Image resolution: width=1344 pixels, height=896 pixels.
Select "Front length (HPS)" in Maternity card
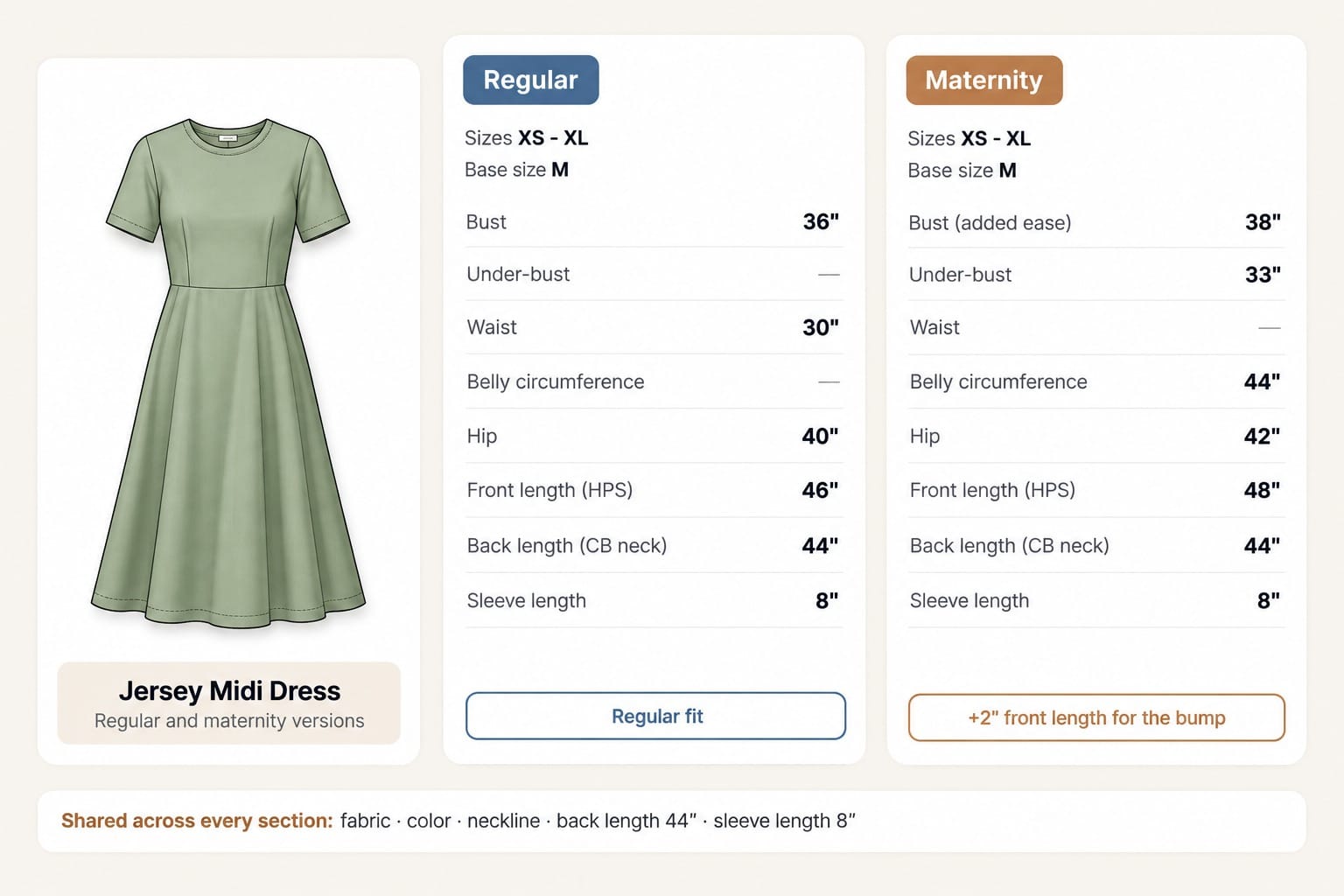point(992,490)
